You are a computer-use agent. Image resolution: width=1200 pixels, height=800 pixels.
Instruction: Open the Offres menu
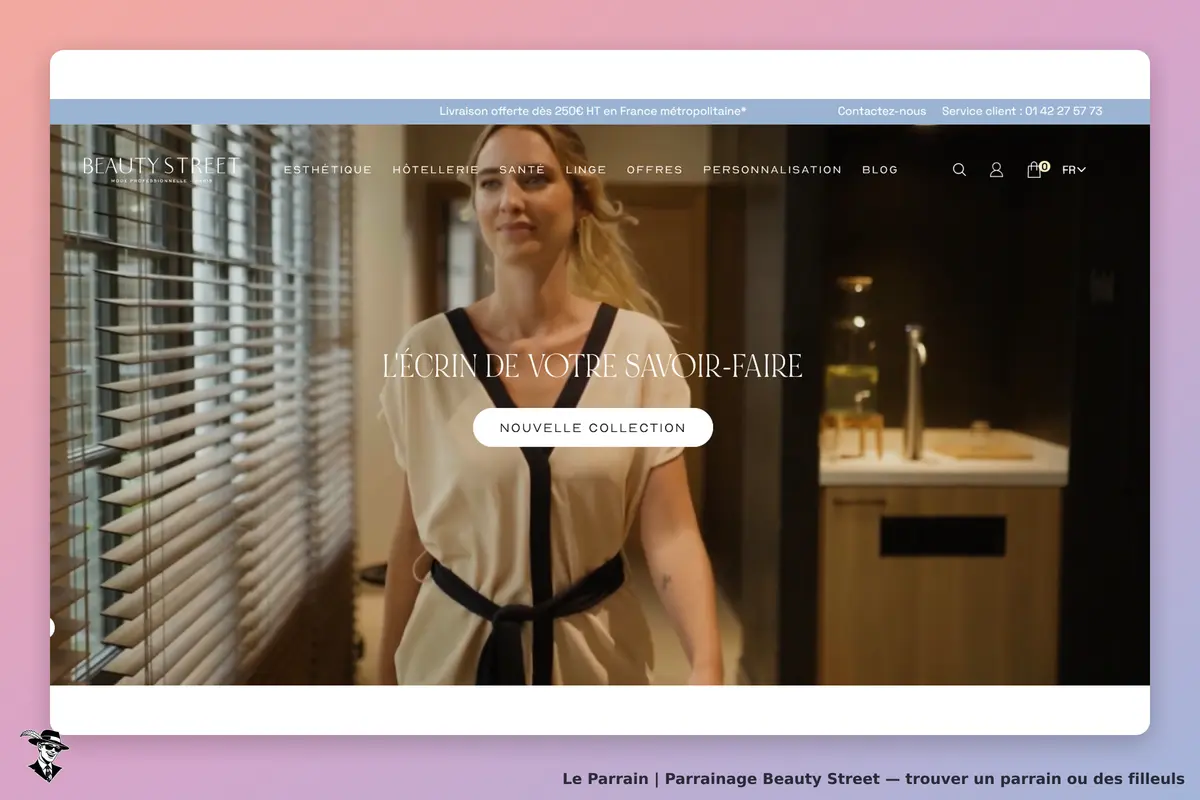[655, 170]
